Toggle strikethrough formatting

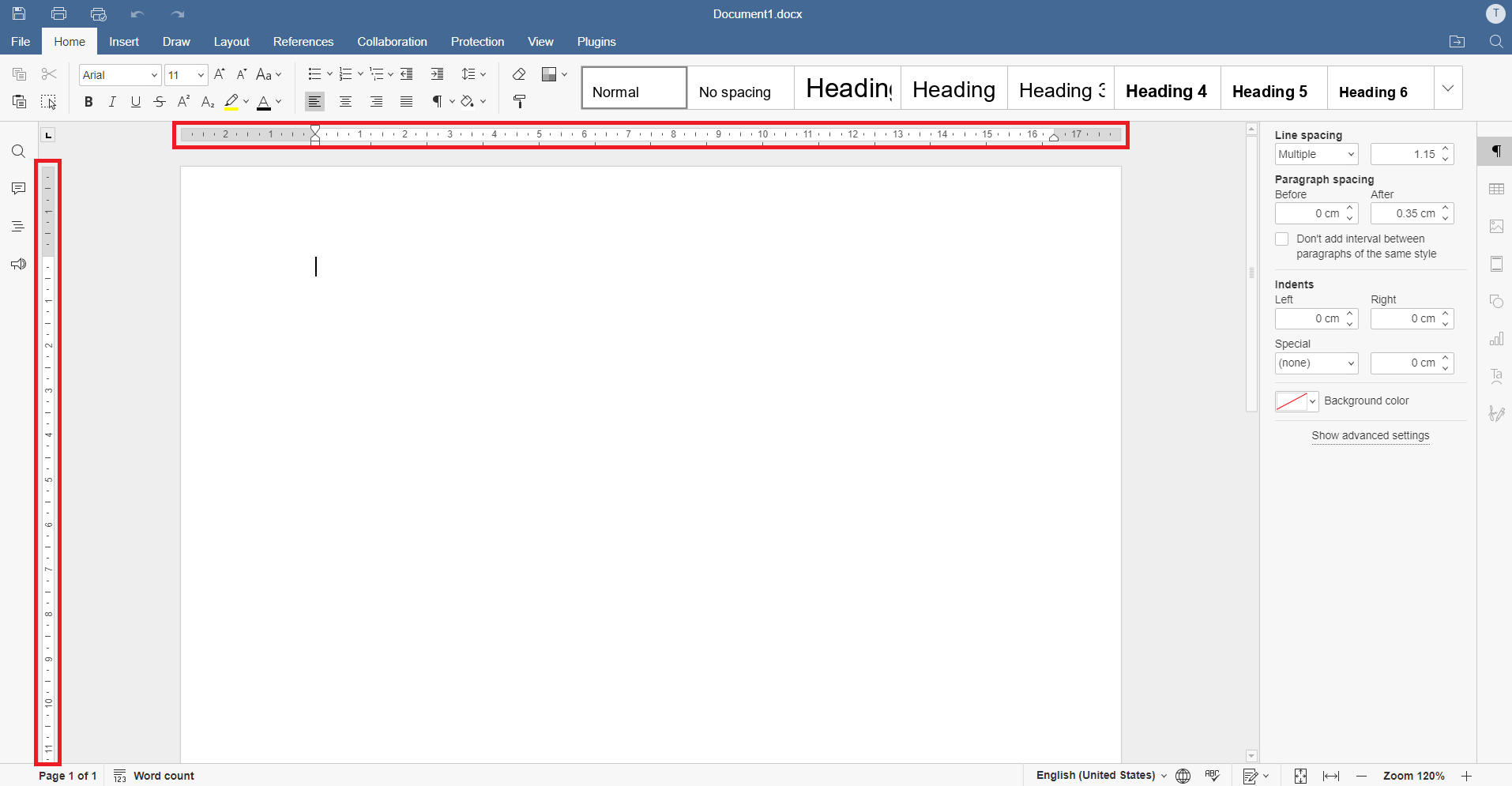tap(159, 101)
